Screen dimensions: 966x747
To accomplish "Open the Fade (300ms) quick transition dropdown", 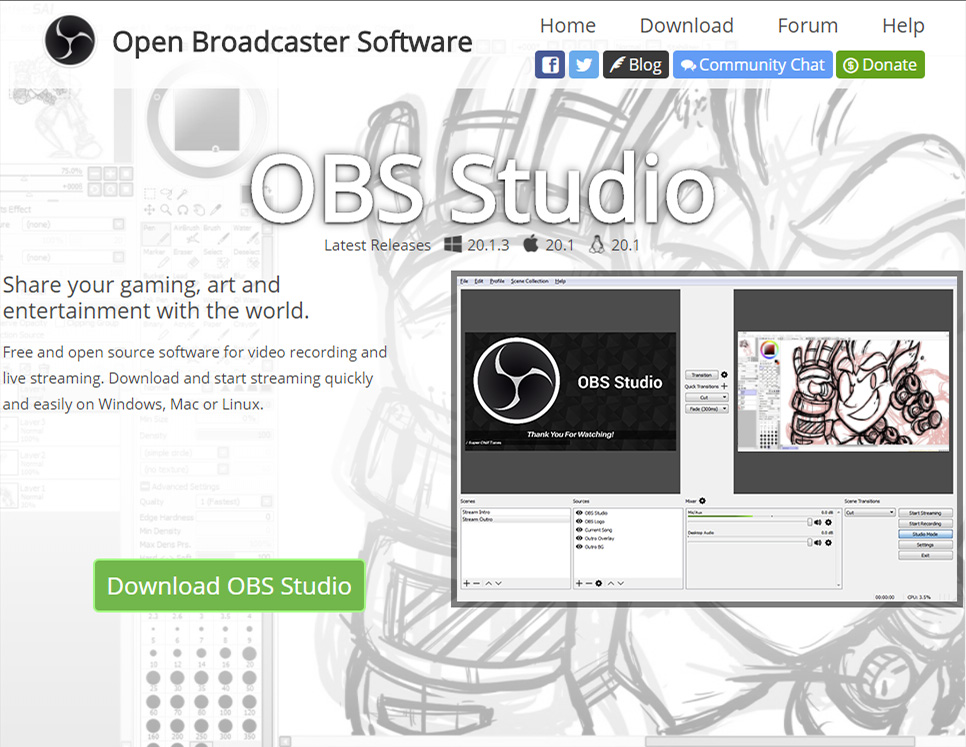I will tap(707, 408).
